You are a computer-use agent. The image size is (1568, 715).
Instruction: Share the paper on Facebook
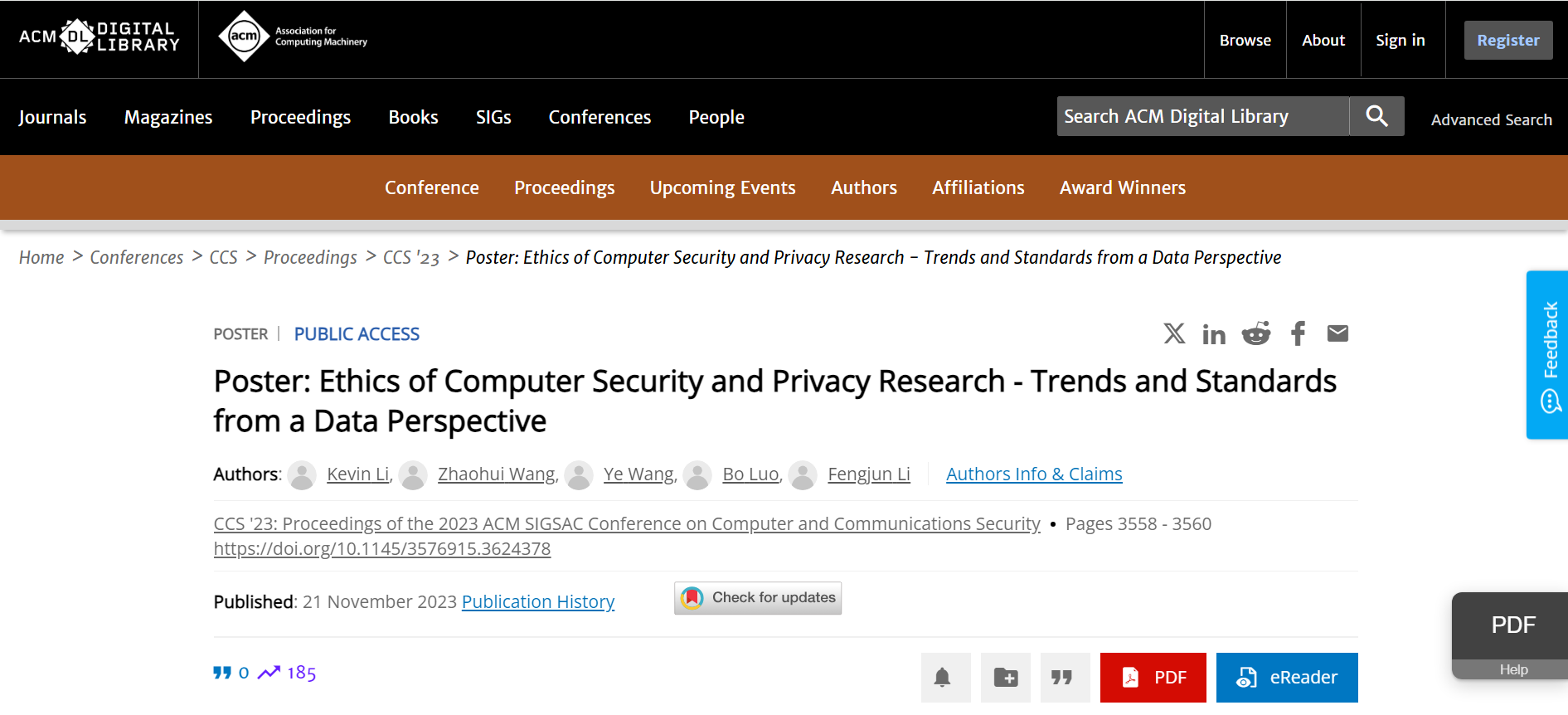[1297, 333]
